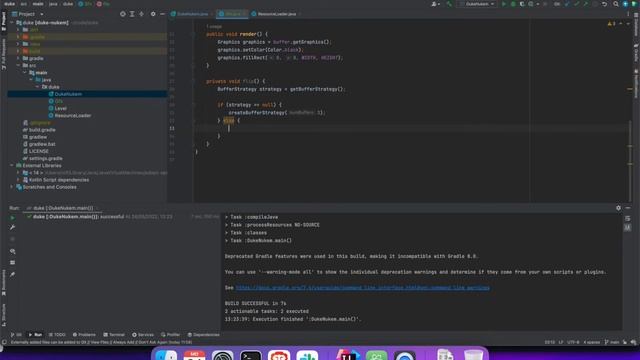Click the warnings indicator in editor corner
Viewport: 640px width, 360px height.
(611, 24)
